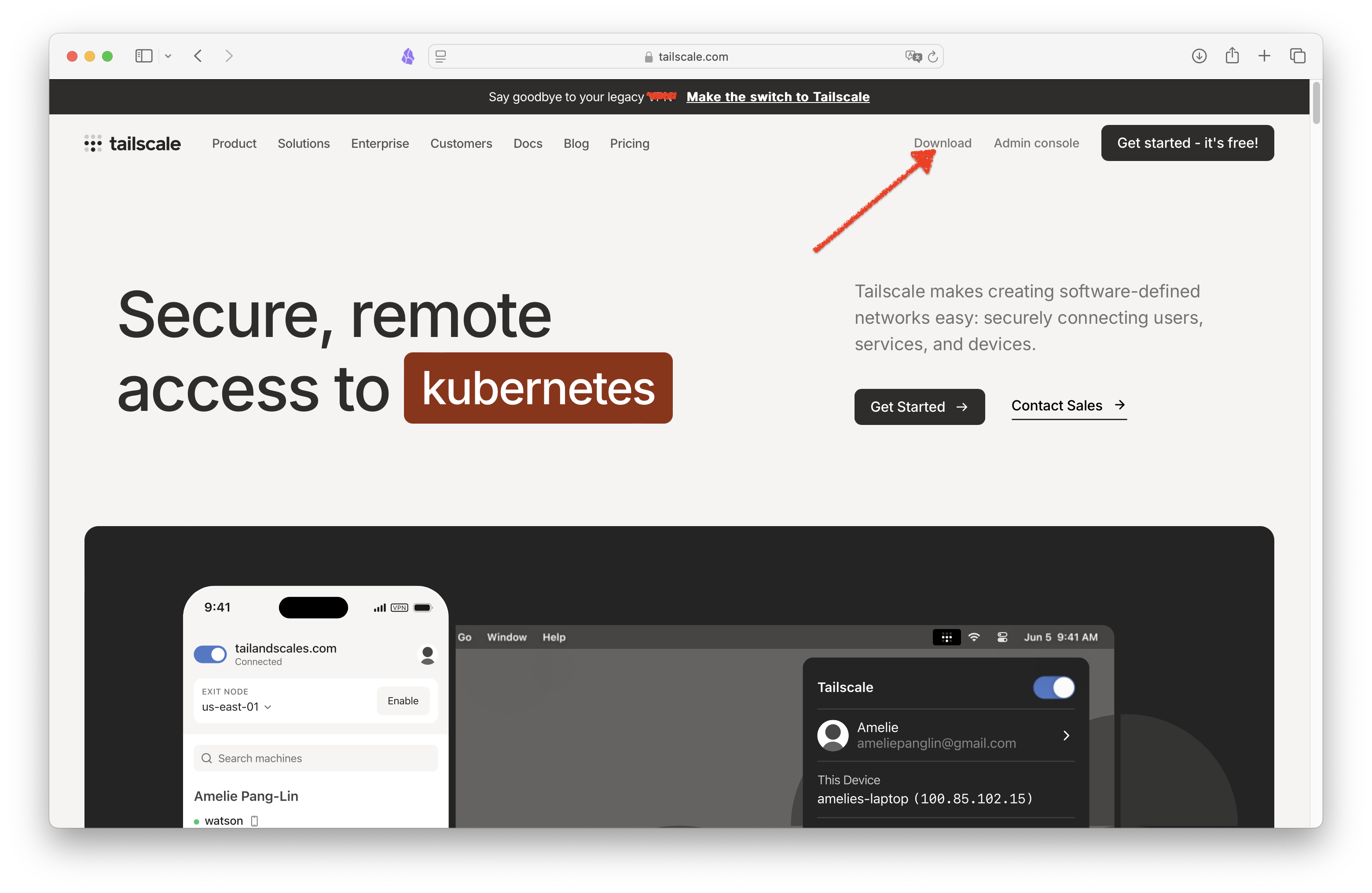Follow the Contact Sales link
Image resolution: width=1372 pixels, height=893 pixels.
pyautogui.click(x=1068, y=406)
